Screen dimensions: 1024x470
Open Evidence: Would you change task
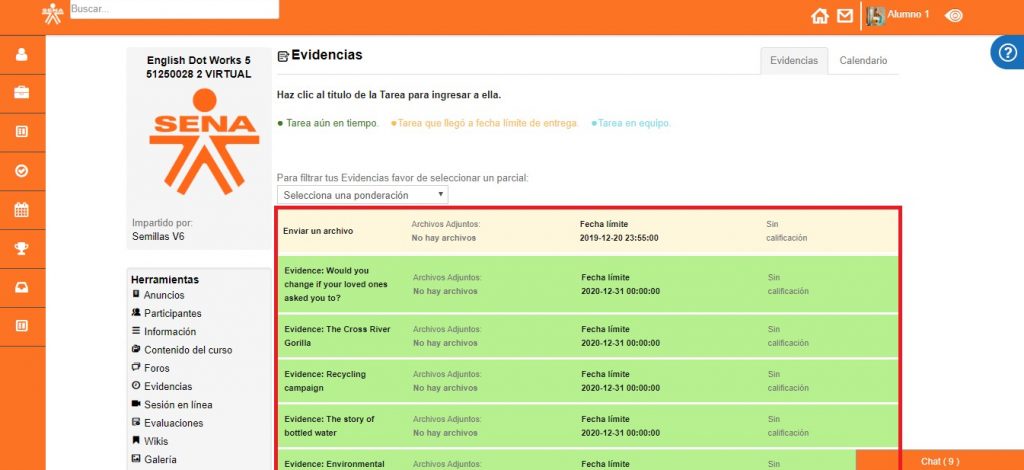click(x=336, y=284)
